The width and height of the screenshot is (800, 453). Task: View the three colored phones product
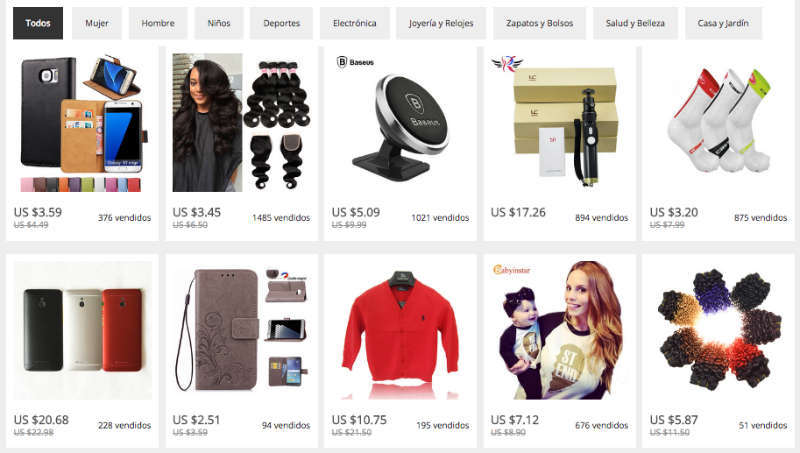click(x=83, y=331)
